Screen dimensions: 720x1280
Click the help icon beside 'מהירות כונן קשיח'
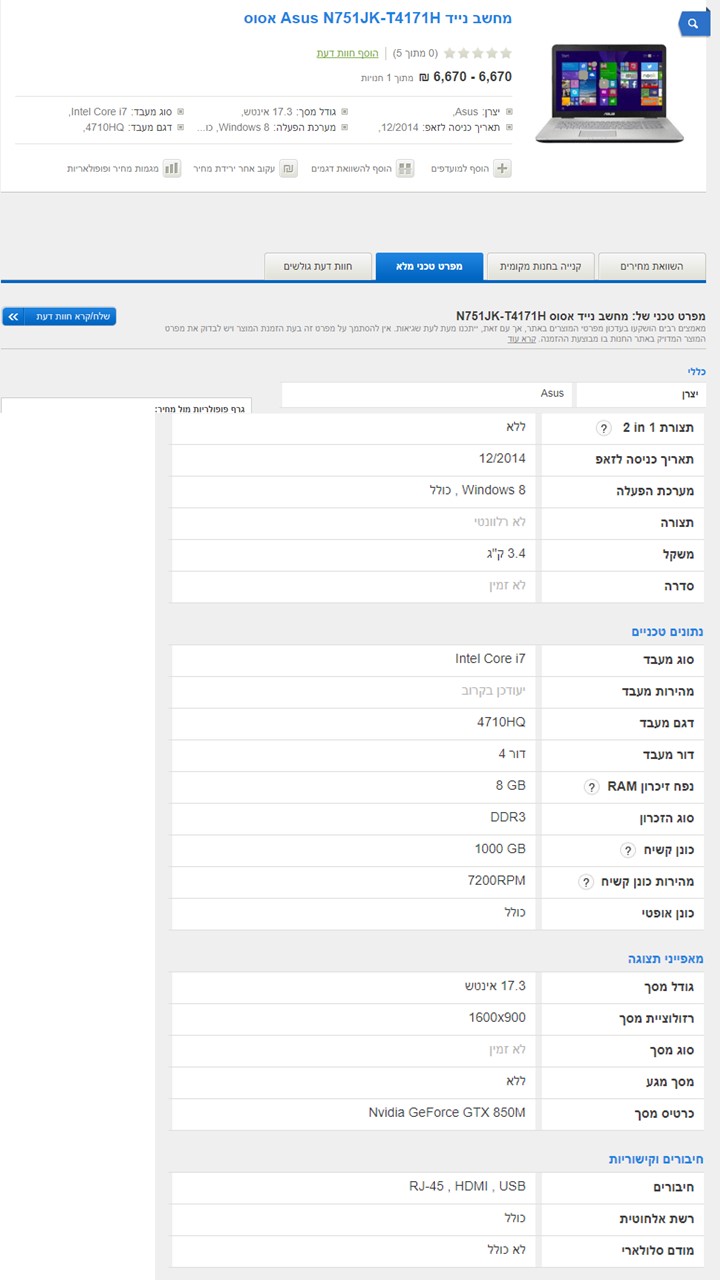pos(587,882)
